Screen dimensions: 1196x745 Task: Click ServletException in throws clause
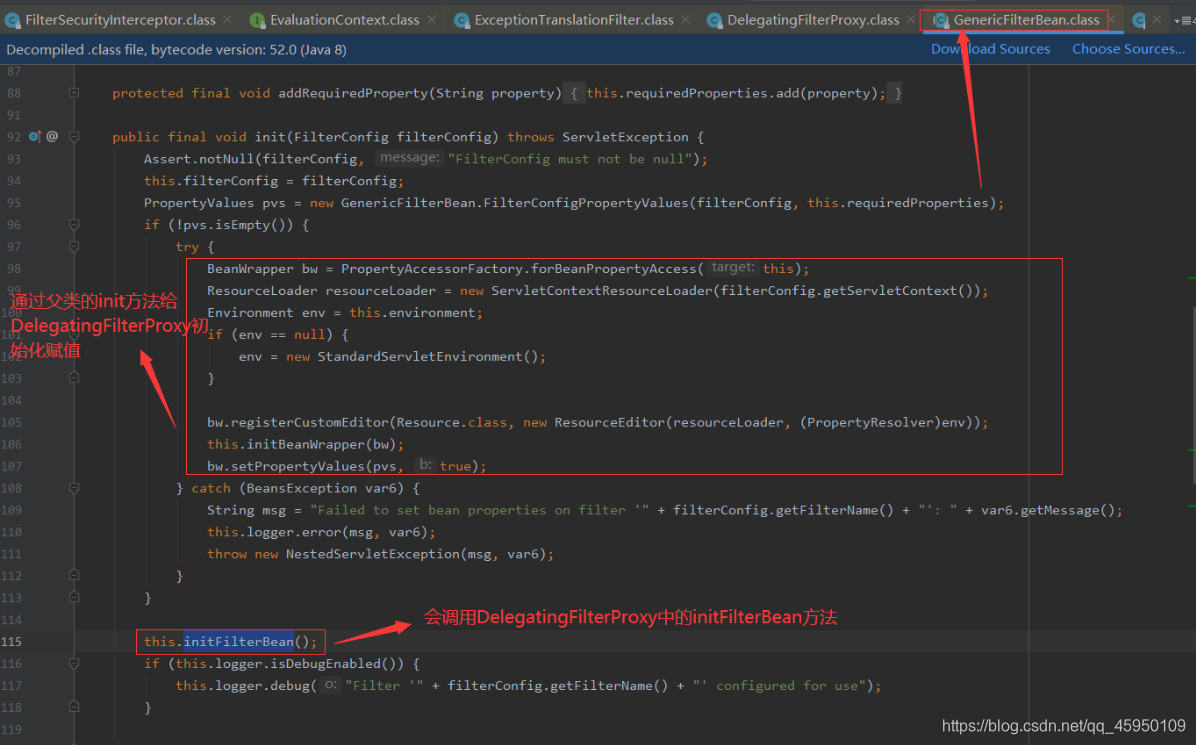click(625, 137)
